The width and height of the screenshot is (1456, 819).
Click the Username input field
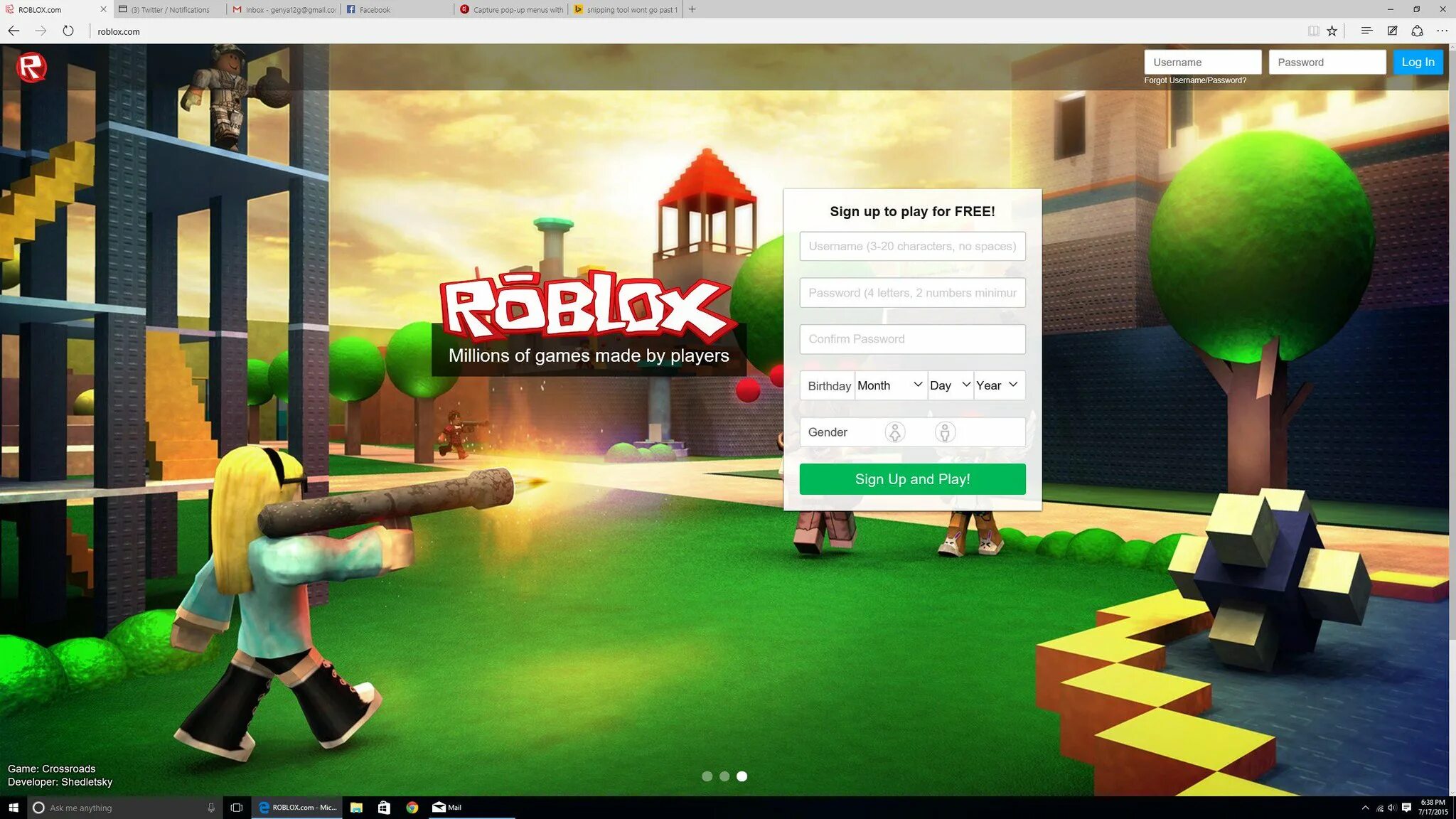tap(912, 246)
